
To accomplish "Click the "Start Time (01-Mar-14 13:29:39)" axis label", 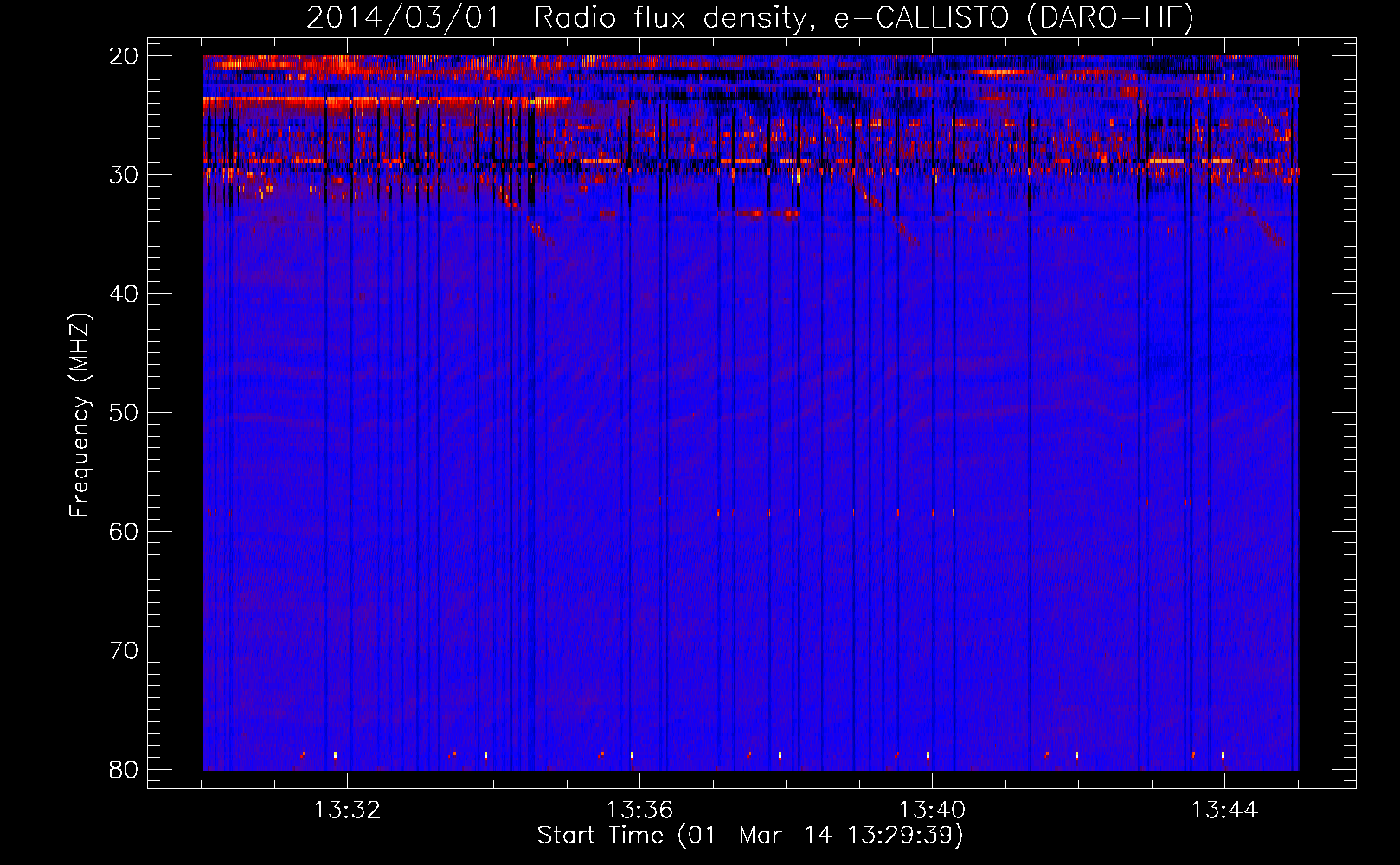I will [x=750, y=836].
